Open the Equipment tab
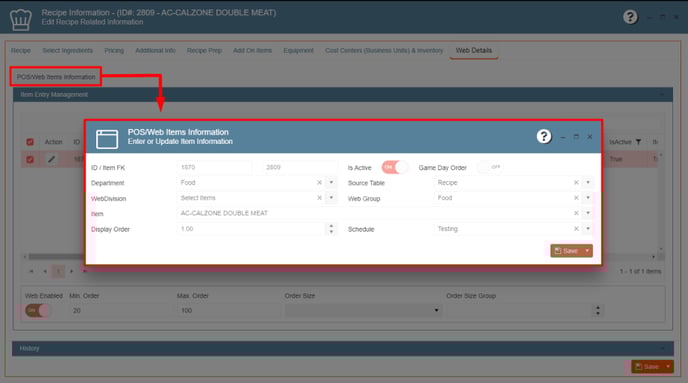Screen dimensions: 688x383 (x=298, y=50)
